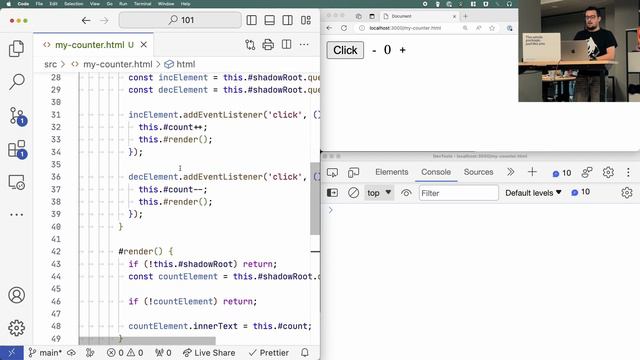640x360 pixels.
Task: Open notifications bell in status bar
Action: (305, 353)
